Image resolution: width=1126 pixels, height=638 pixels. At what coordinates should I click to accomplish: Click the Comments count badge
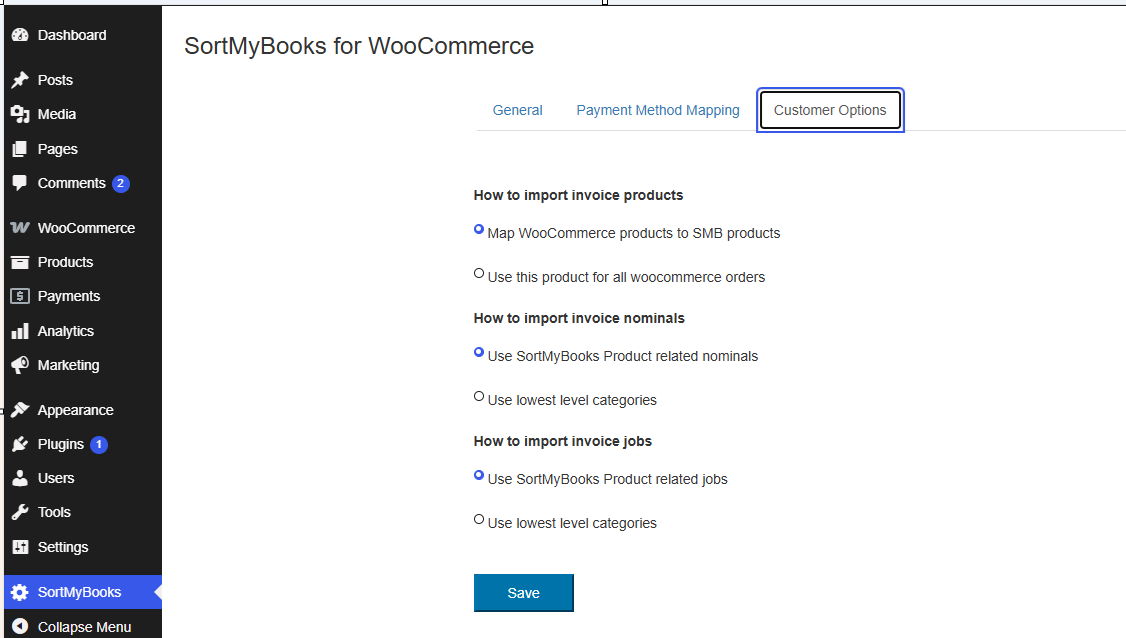121,183
